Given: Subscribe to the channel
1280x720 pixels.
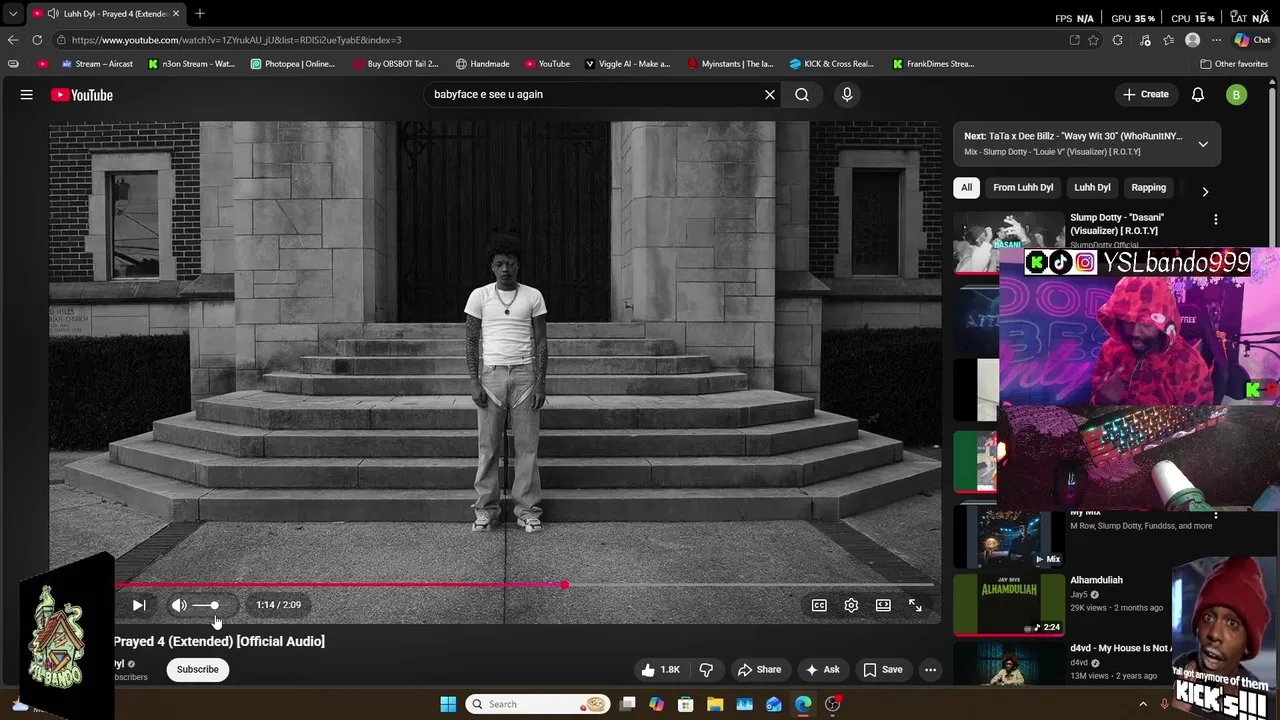Looking at the screenshot, I should point(198,670).
